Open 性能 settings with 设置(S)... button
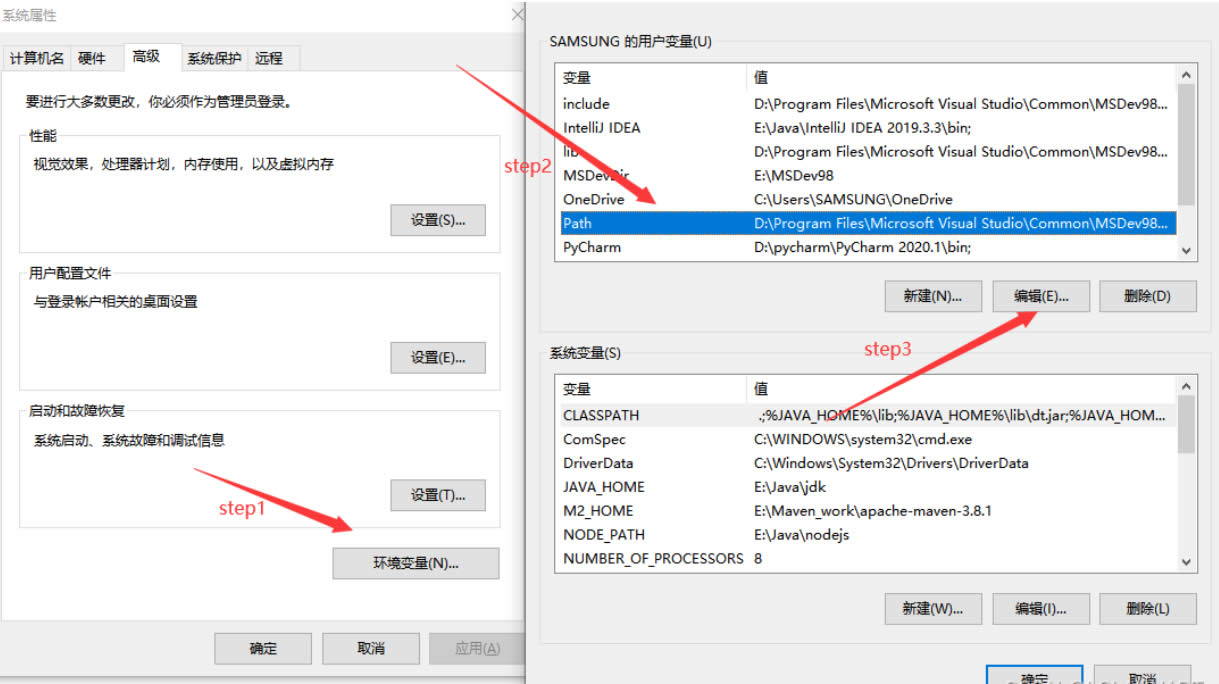Viewport: 1219px width, 684px height. pos(437,220)
